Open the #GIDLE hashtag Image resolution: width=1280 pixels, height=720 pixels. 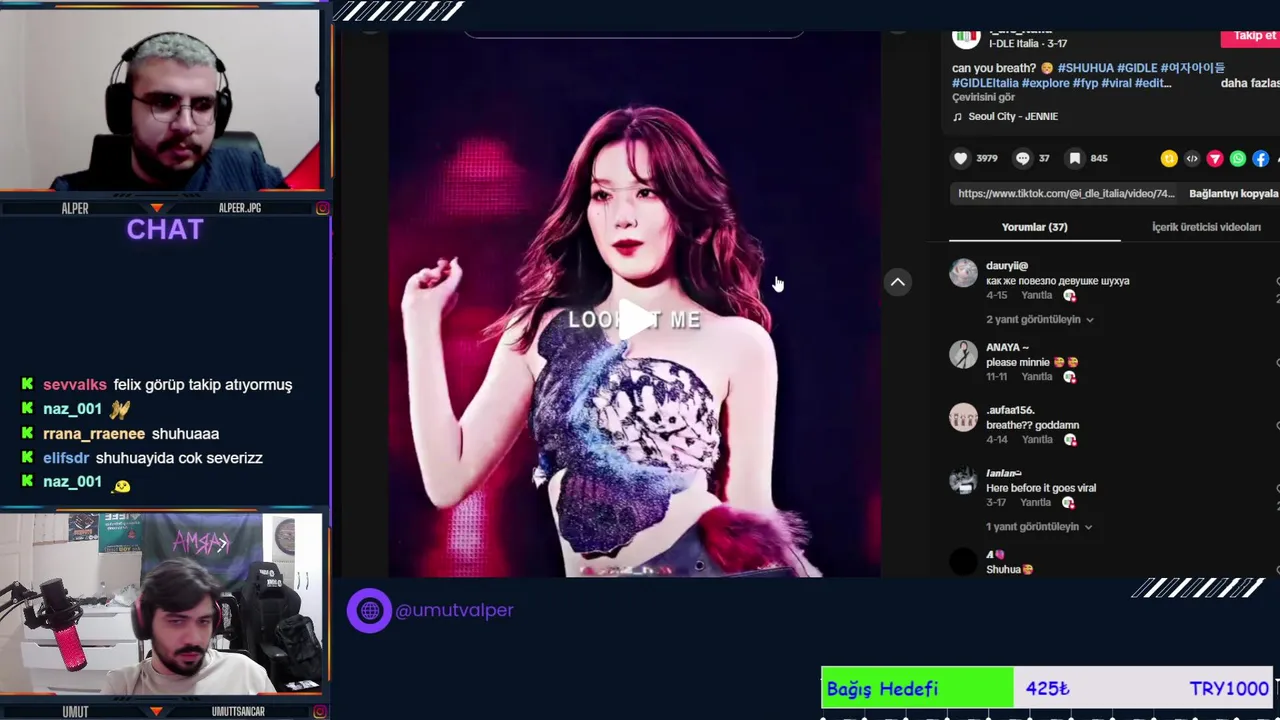click(x=1137, y=68)
